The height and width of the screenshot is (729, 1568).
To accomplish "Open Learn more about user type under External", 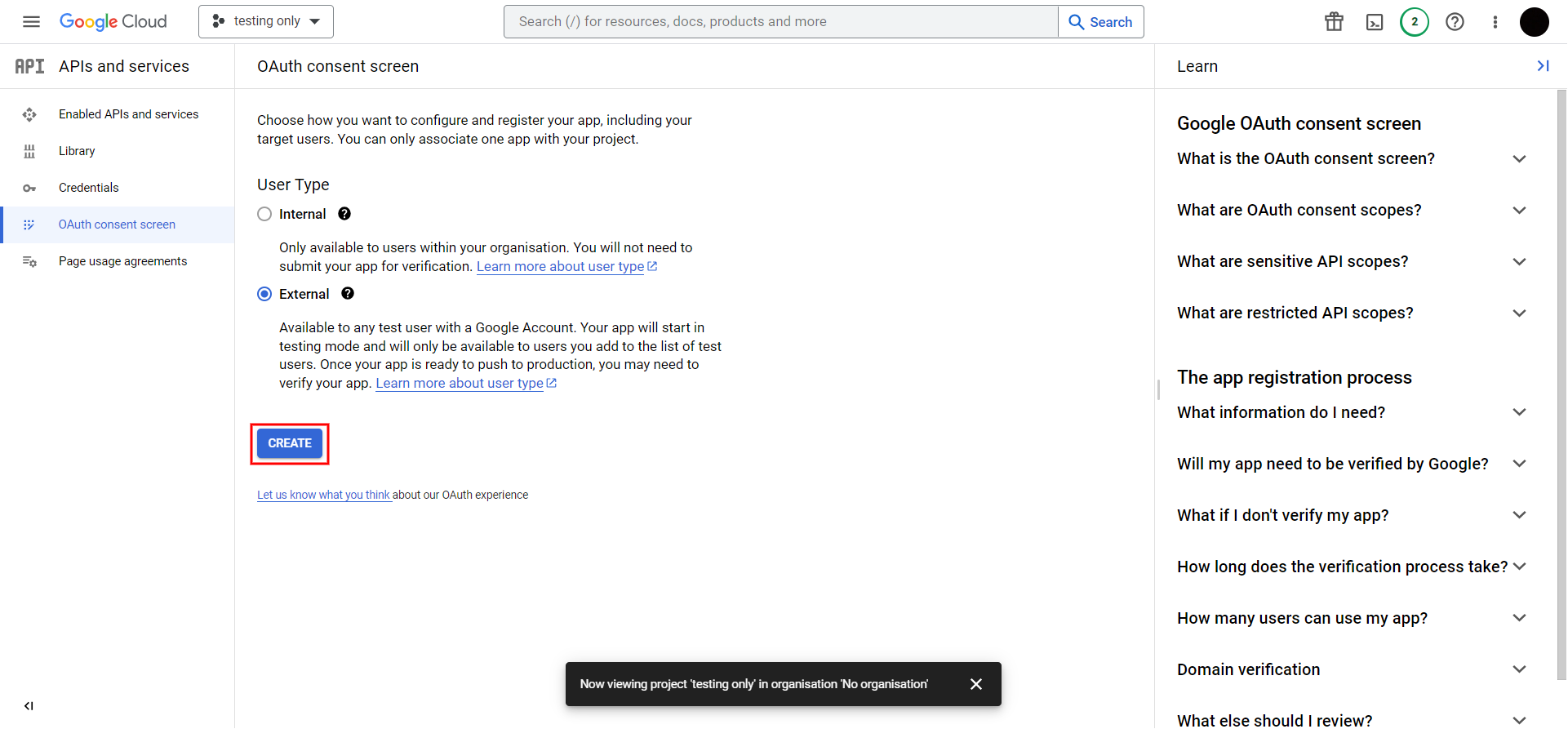I will click(466, 383).
